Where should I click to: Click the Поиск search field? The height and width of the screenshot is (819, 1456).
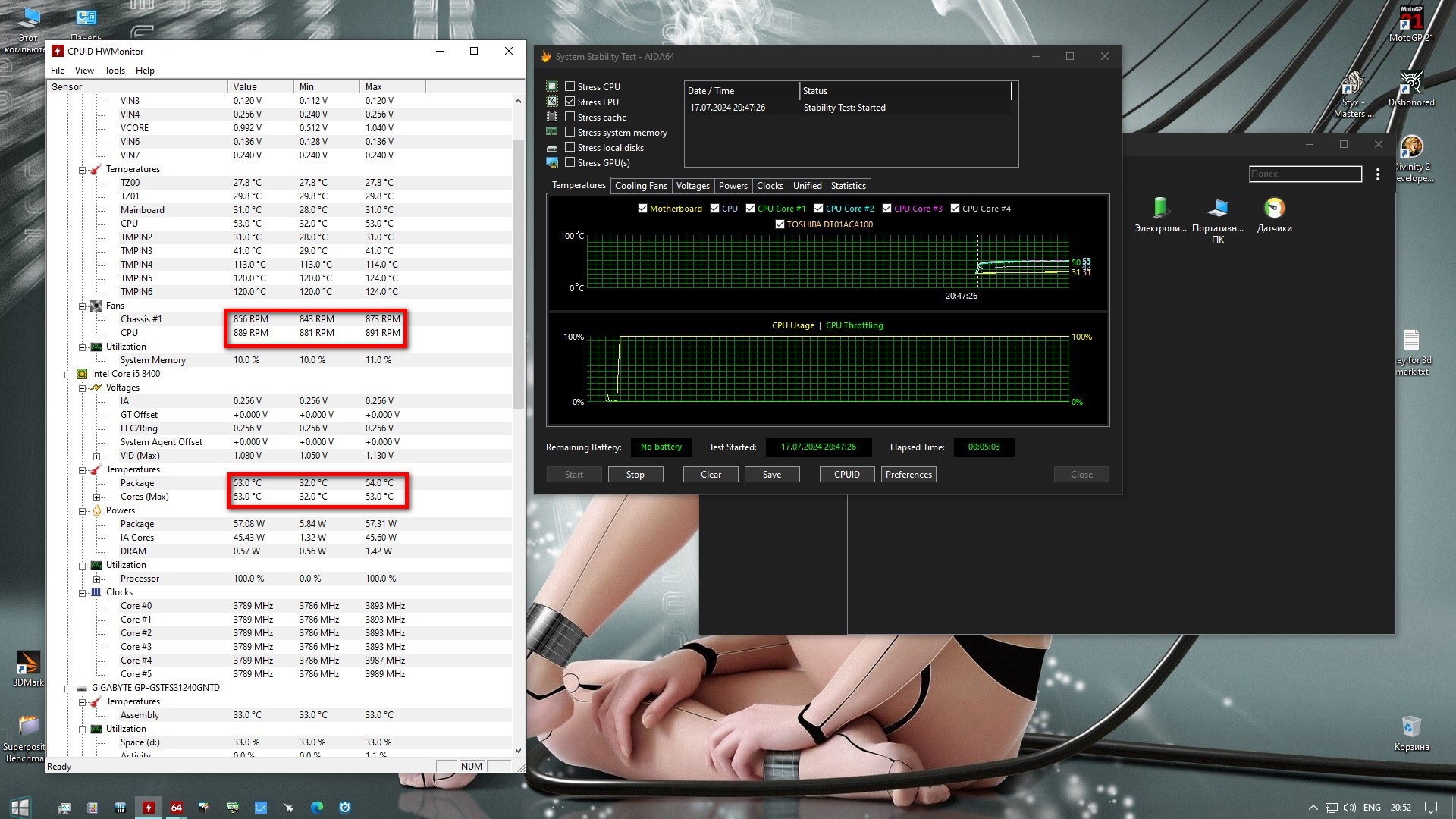coord(1304,174)
